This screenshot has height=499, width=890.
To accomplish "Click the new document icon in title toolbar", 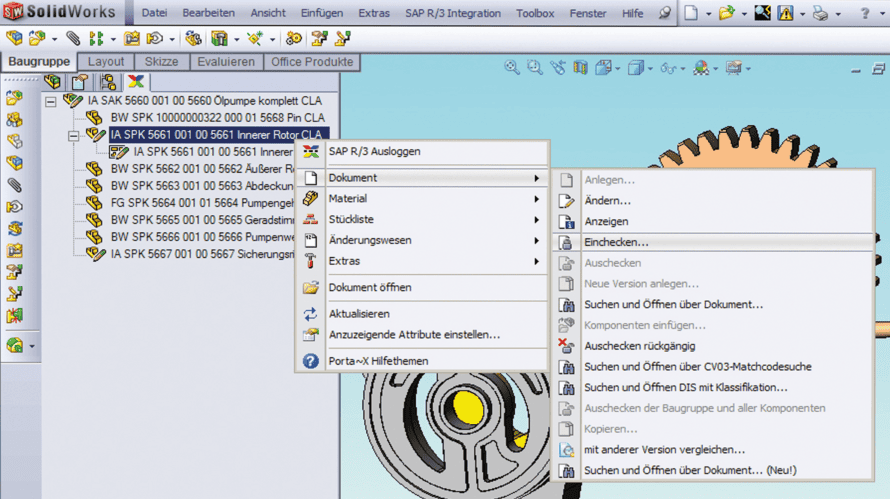I will (x=692, y=13).
